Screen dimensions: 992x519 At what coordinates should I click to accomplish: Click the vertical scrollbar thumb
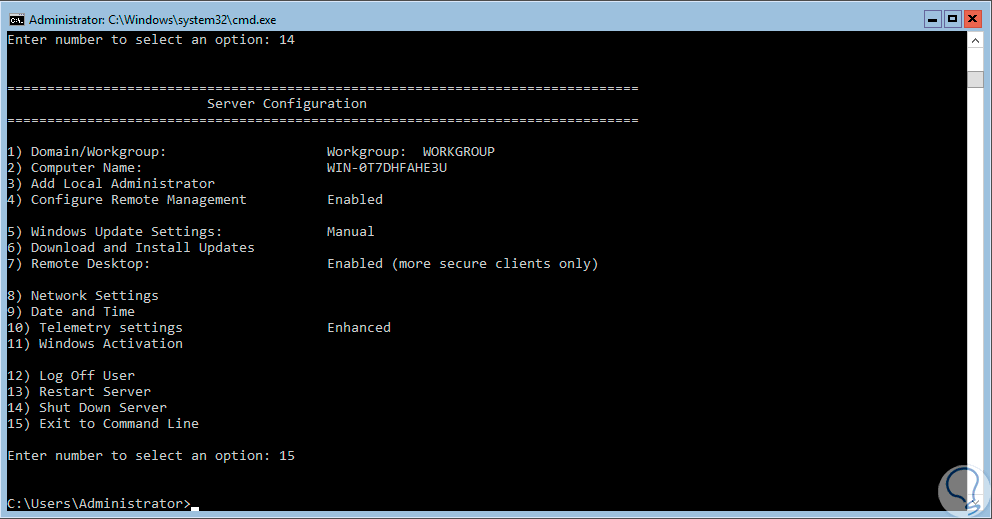pos(975,79)
